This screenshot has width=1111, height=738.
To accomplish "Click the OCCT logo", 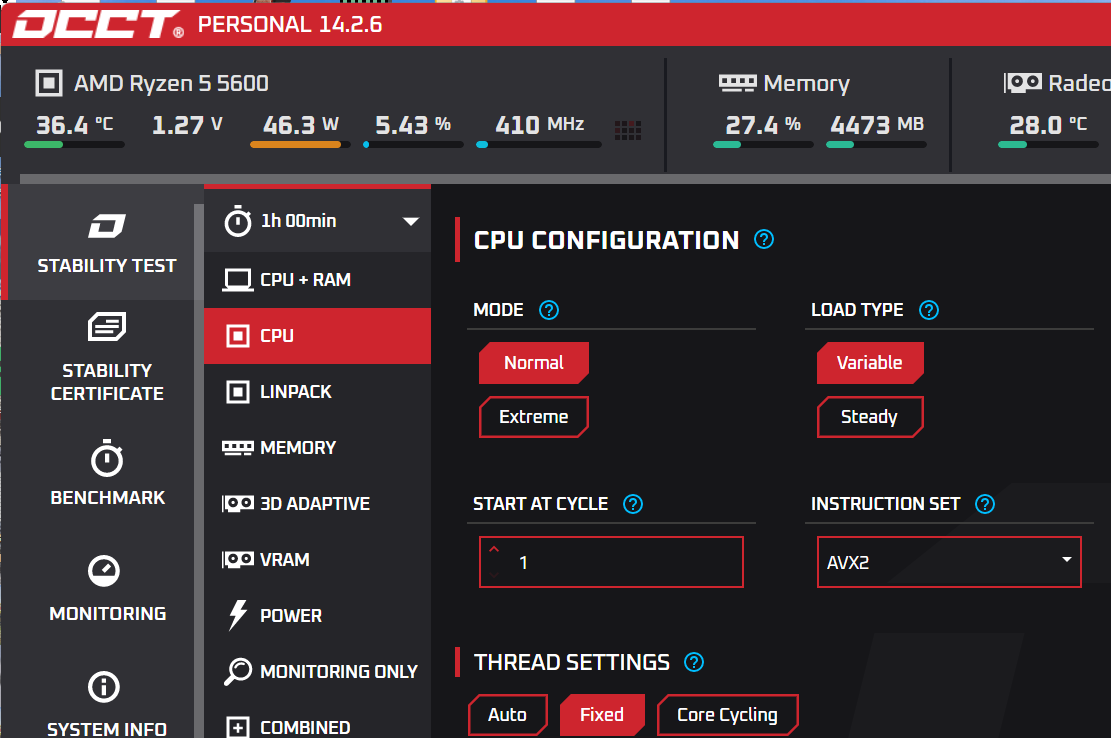I will pos(98,24).
